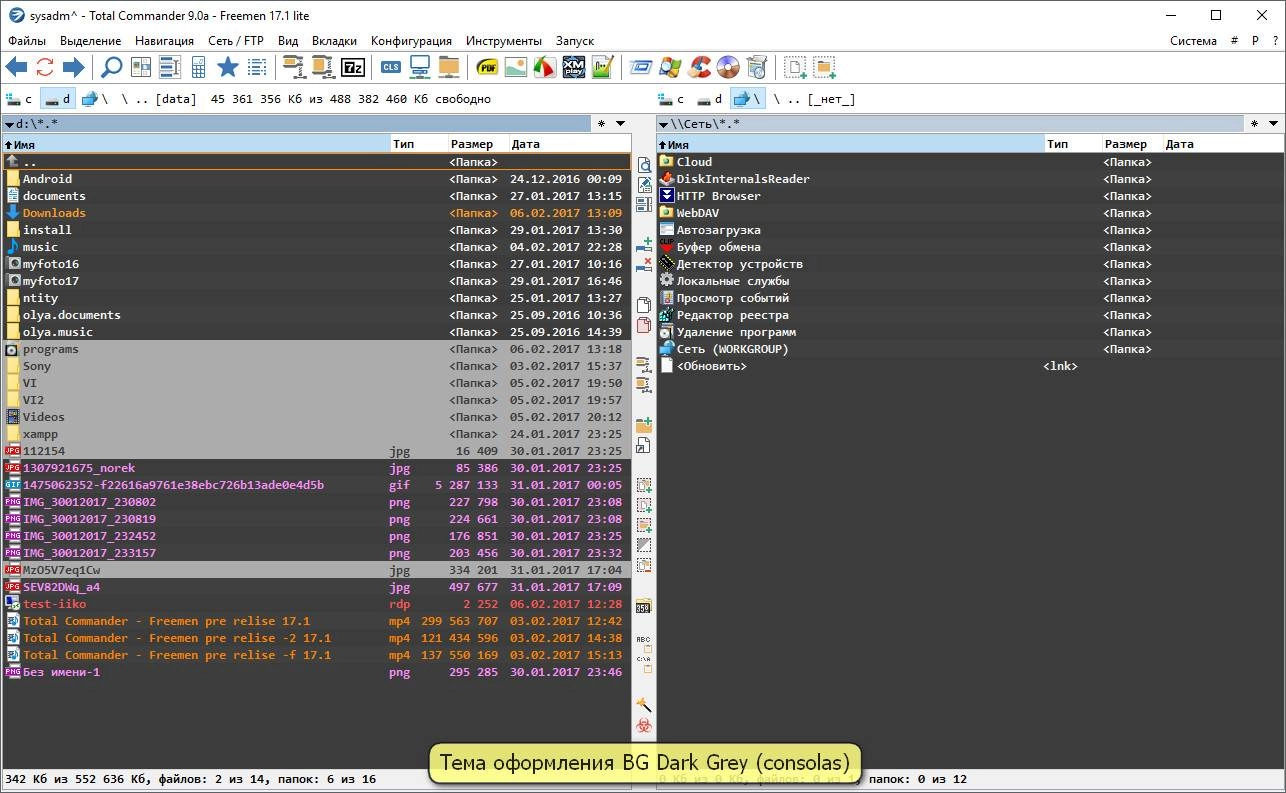Launch the XMPlay toolbar icon

pos(573,67)
